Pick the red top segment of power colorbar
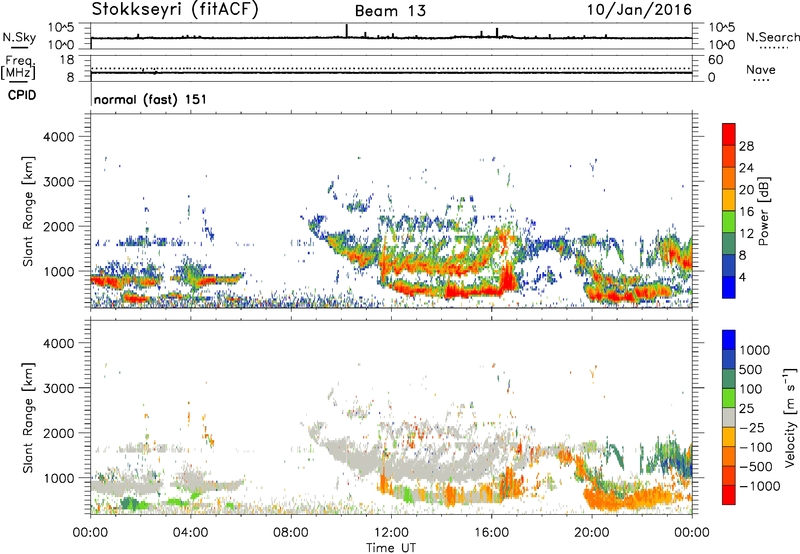 [x=729, y=134]
